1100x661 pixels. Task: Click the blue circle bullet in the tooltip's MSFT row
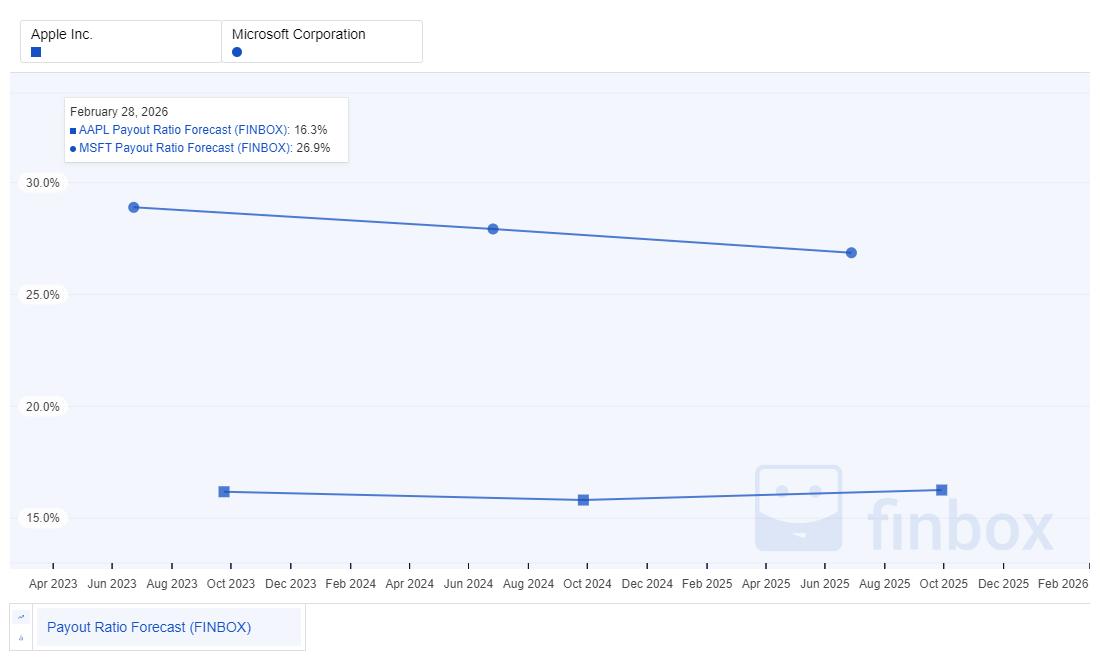tap(71, 148)
